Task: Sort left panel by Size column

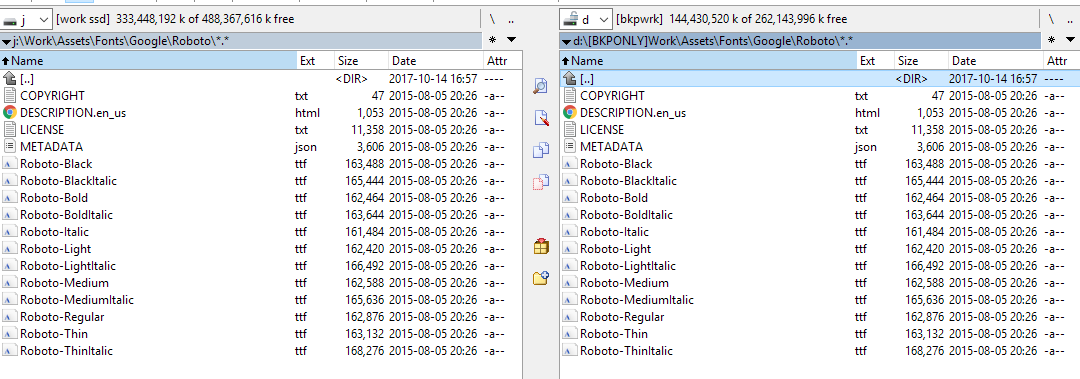Action: [362, 61]
